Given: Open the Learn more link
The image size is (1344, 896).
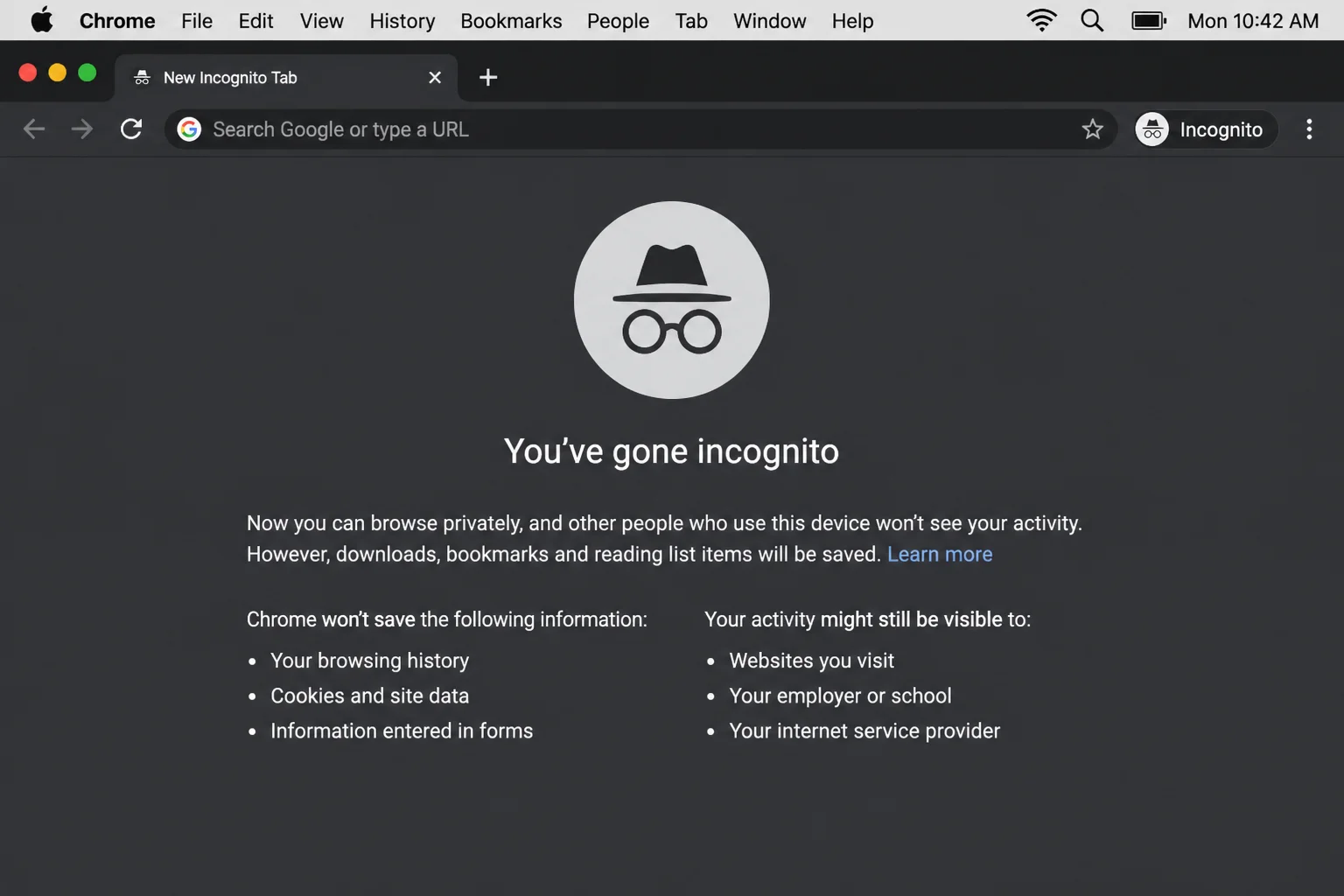Looking at the screenshot, I should point(940,554).
